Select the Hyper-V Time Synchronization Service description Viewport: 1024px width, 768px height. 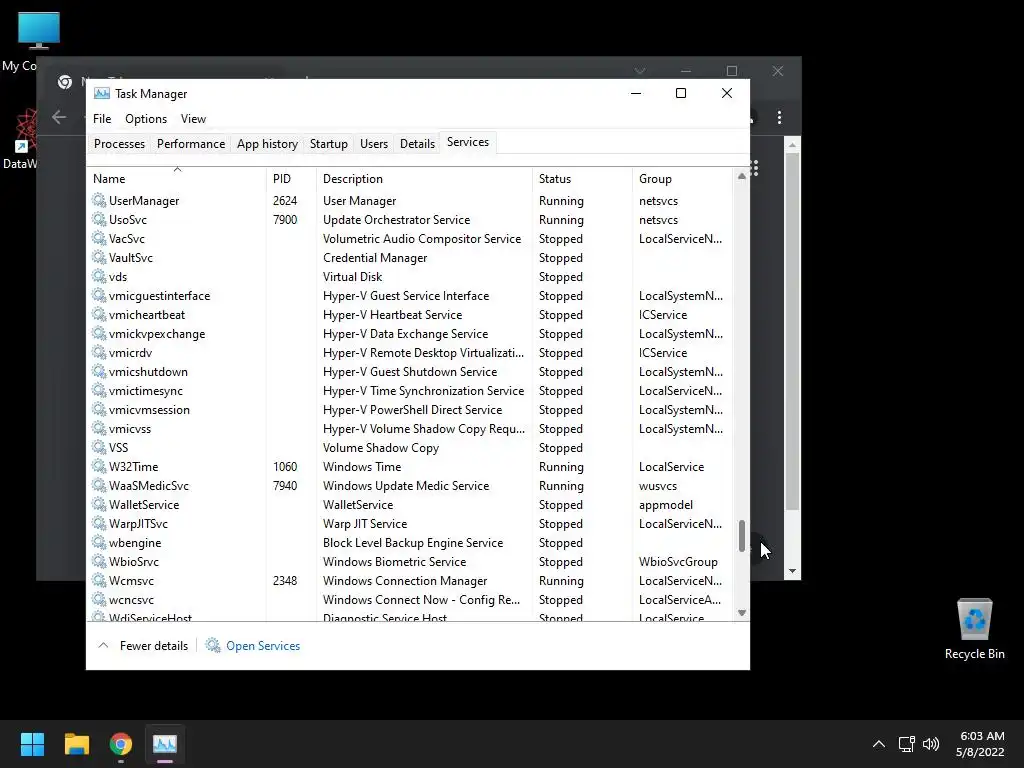point(423,391)
